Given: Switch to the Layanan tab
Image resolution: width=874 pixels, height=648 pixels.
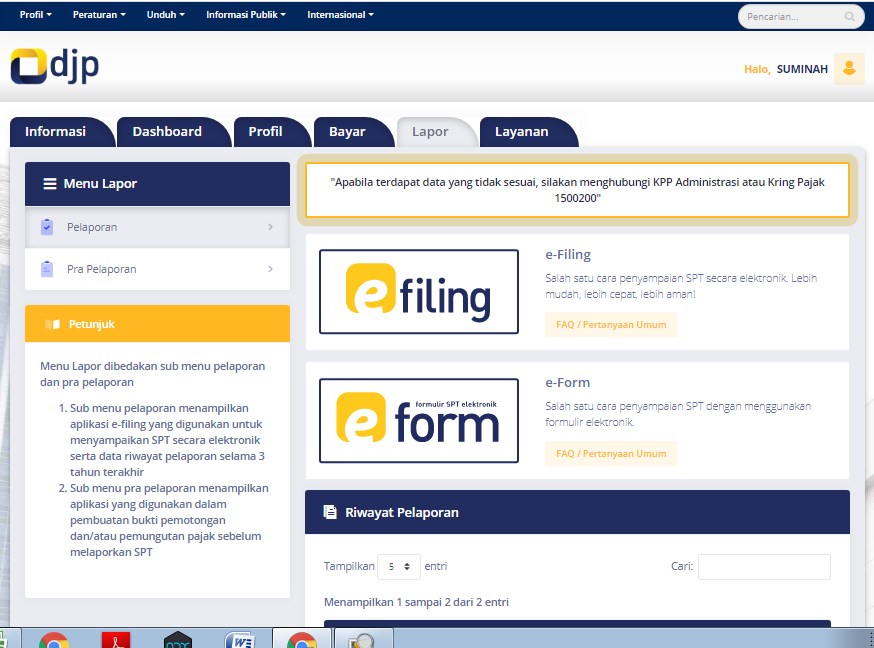Looking at the screenshot, I should (528, 132).
